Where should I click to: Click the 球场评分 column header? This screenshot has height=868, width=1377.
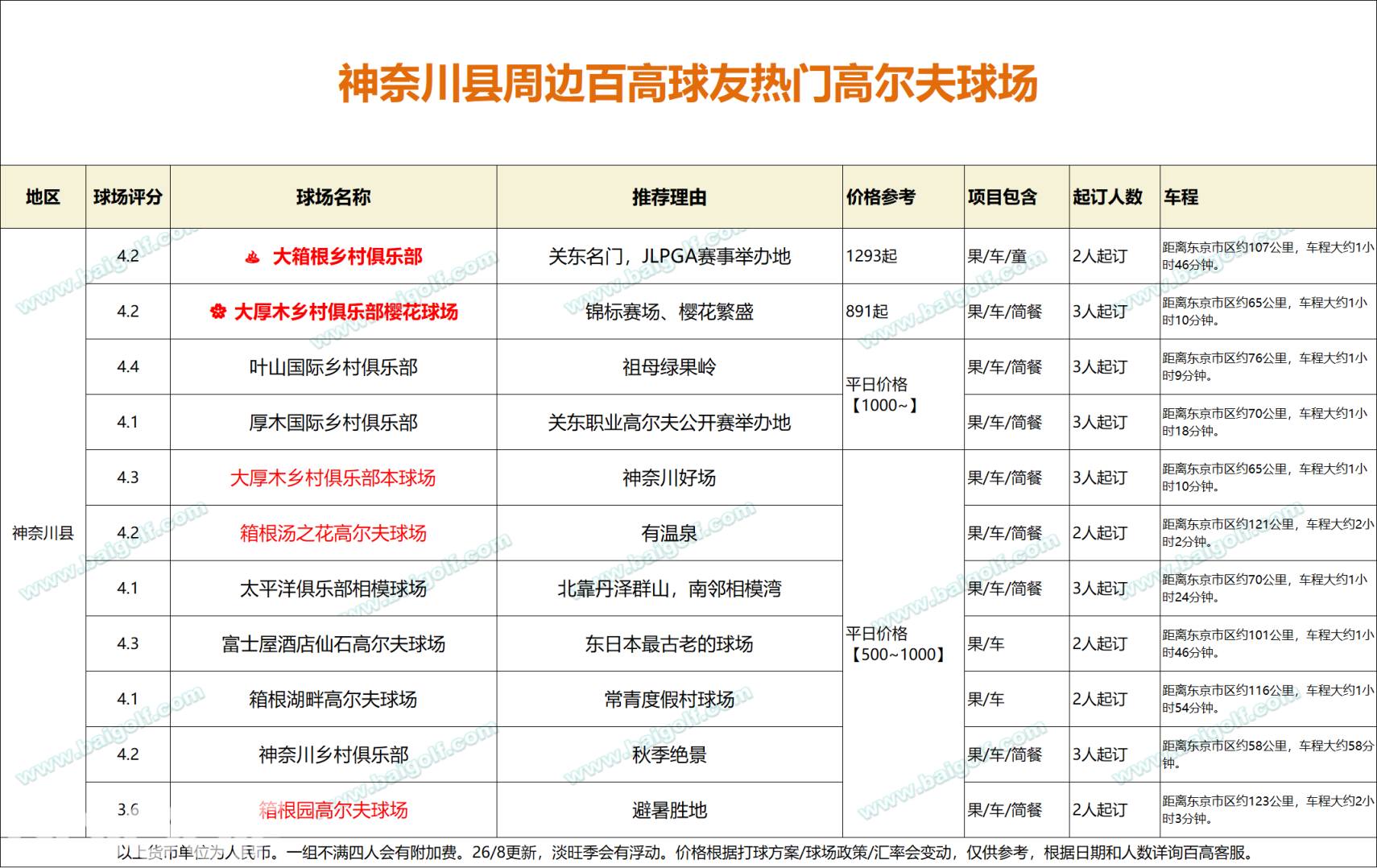tap(128, 197)
